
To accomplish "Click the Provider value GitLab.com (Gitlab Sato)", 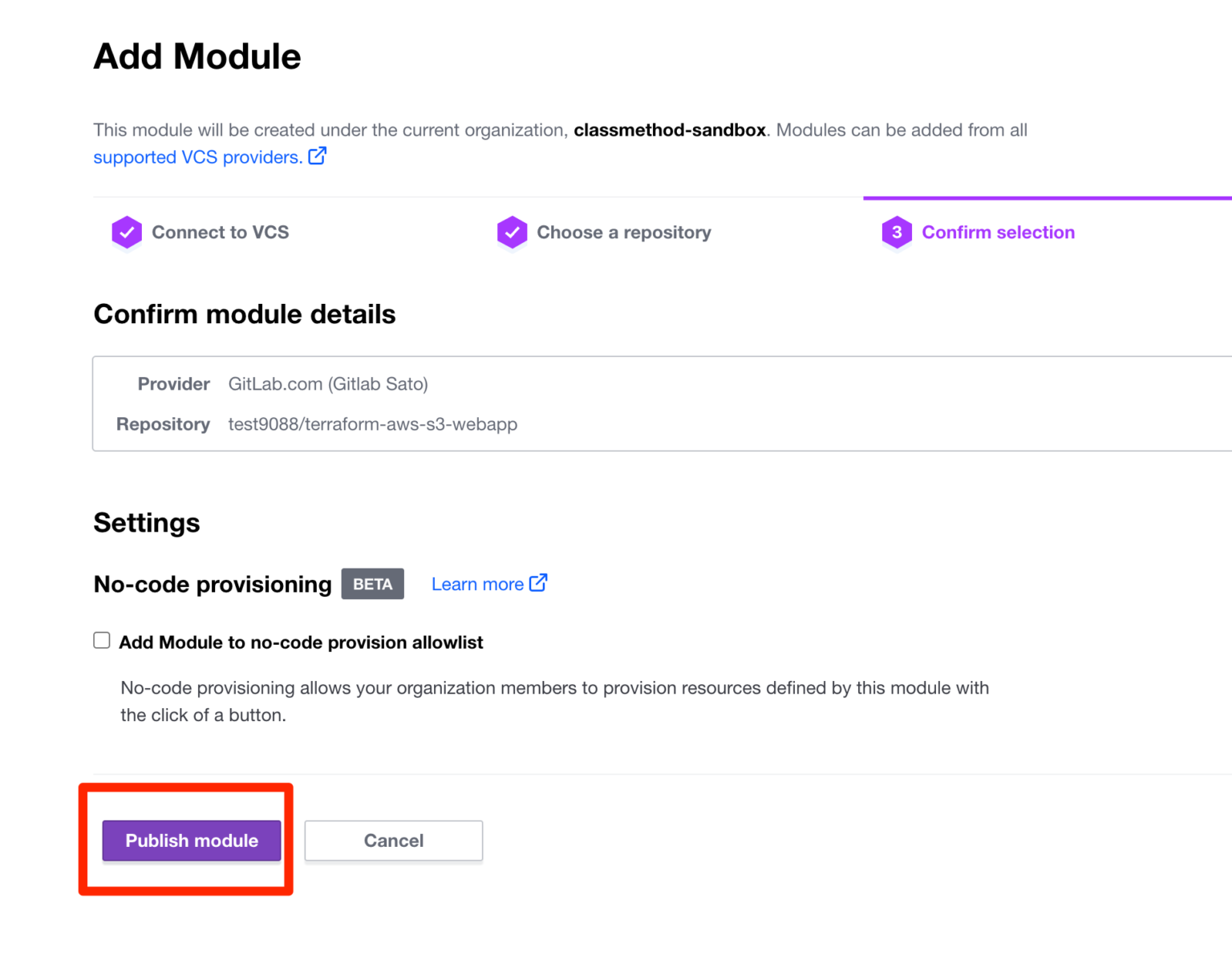I will [328, 383].
